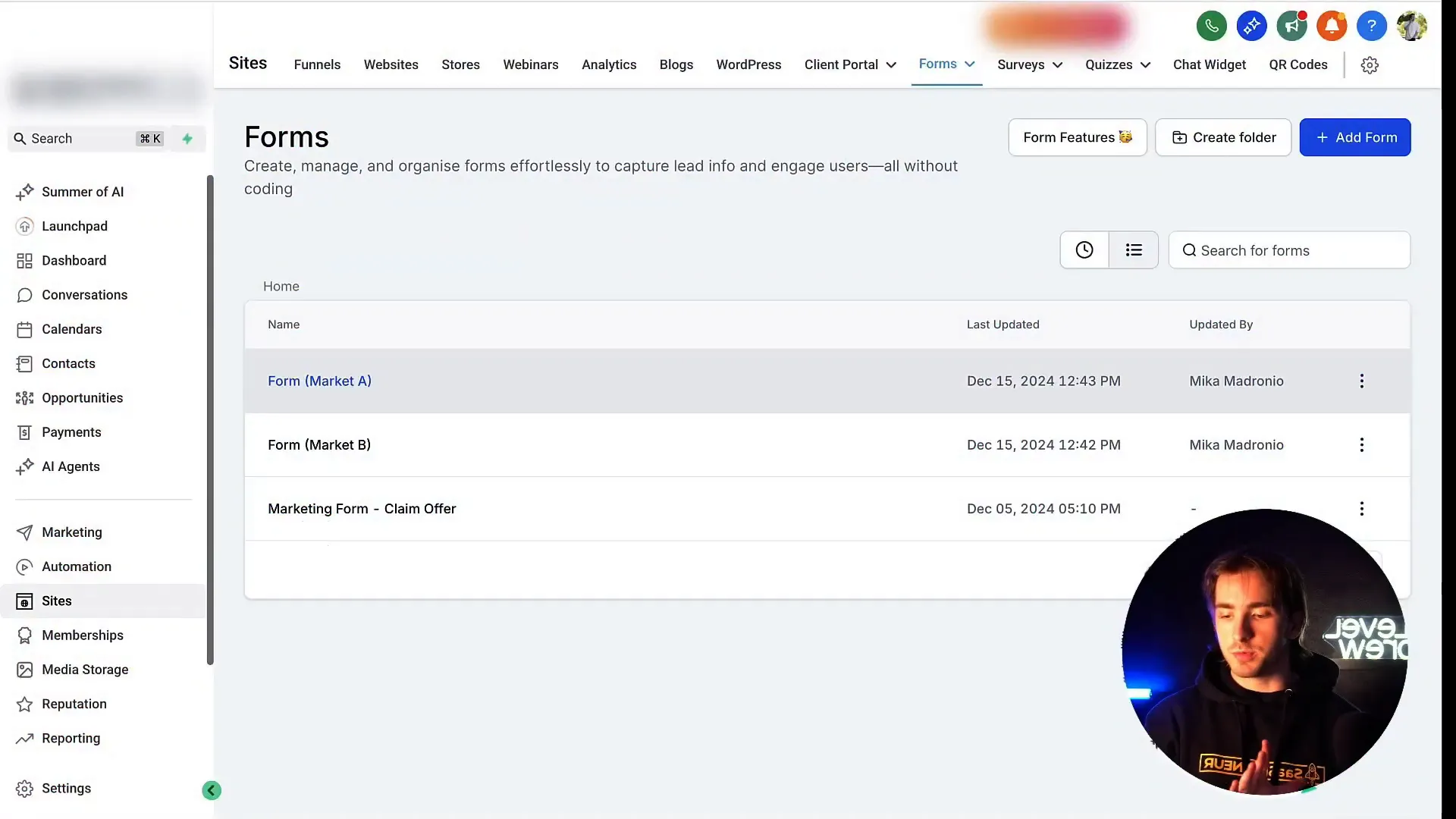Open the phone/call icon in top bar

point(1211,25)
